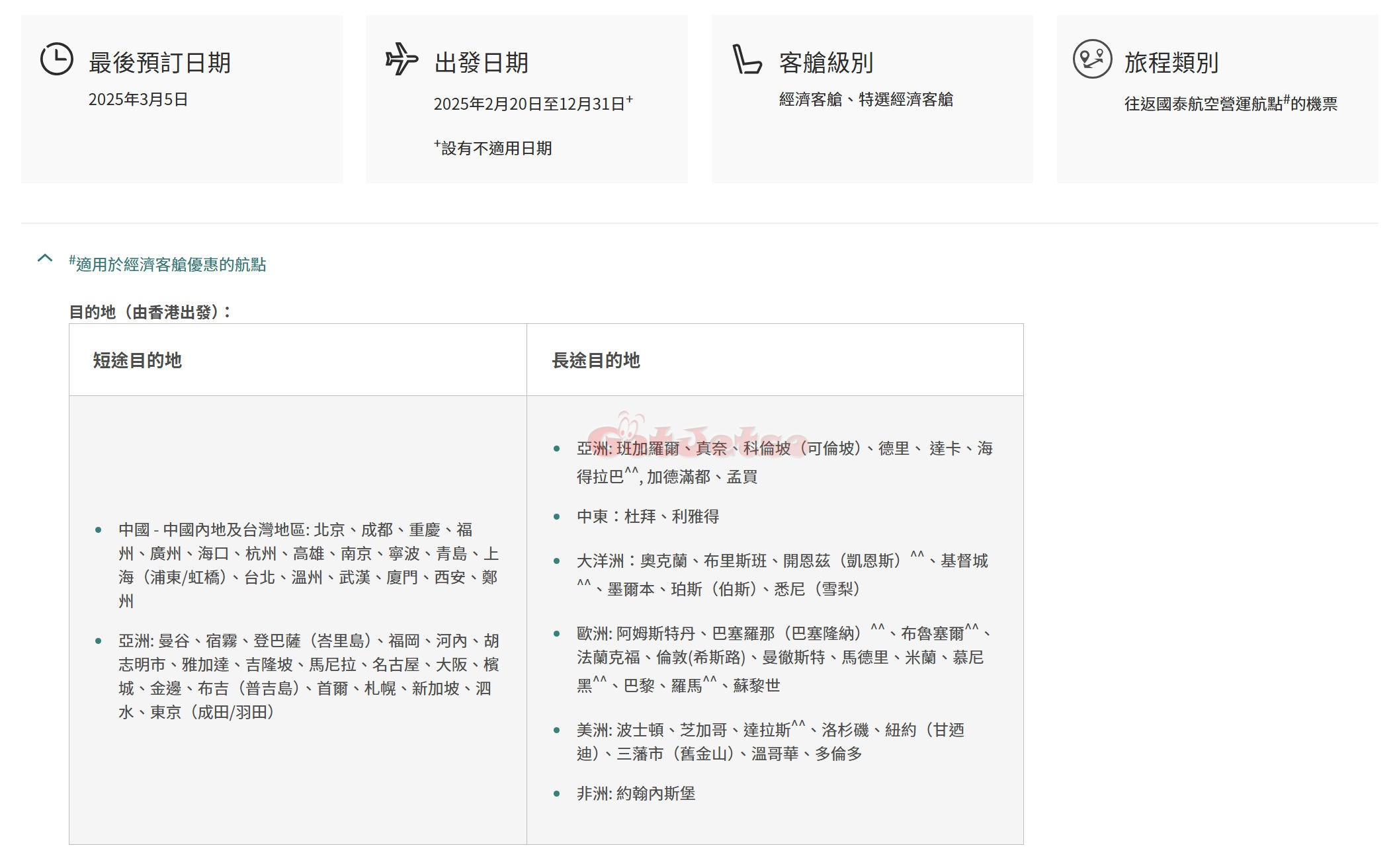Image resolution: width=1397 pixels, height=868 pixels.
Task: Click the 2025年2月20日至12月31日 date range
Action: click(x=533, y=103)
